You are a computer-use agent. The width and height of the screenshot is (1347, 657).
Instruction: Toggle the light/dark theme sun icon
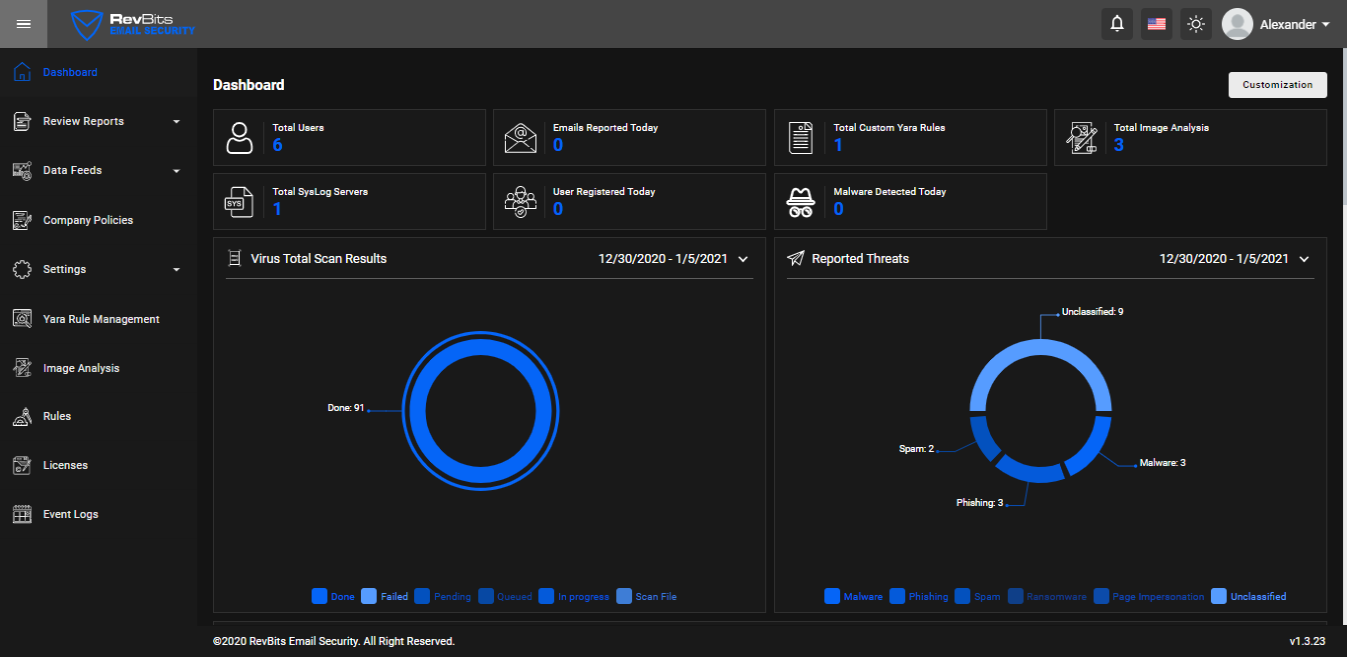click(x=1196, y=24)
